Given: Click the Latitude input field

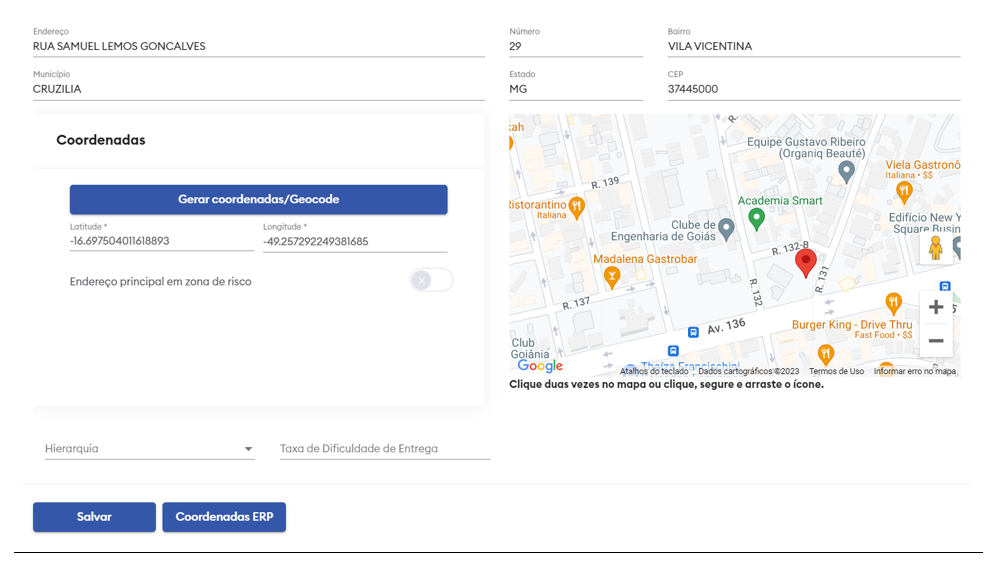Looking at the screenshot, I should [161, 241].
